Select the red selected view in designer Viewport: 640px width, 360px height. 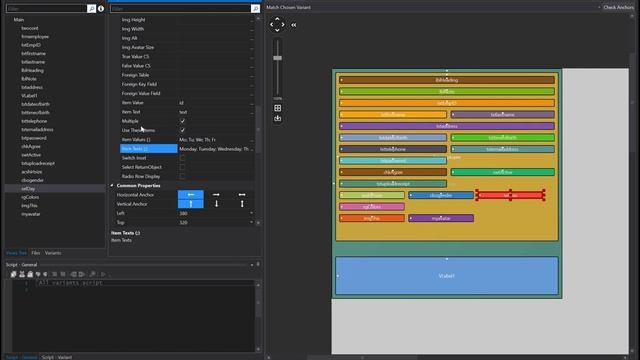pos(510,195)
